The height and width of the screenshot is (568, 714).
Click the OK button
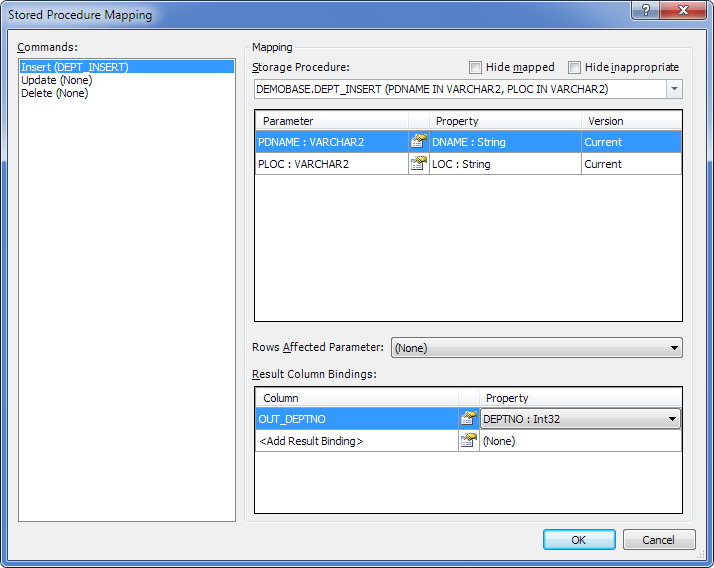579,540
